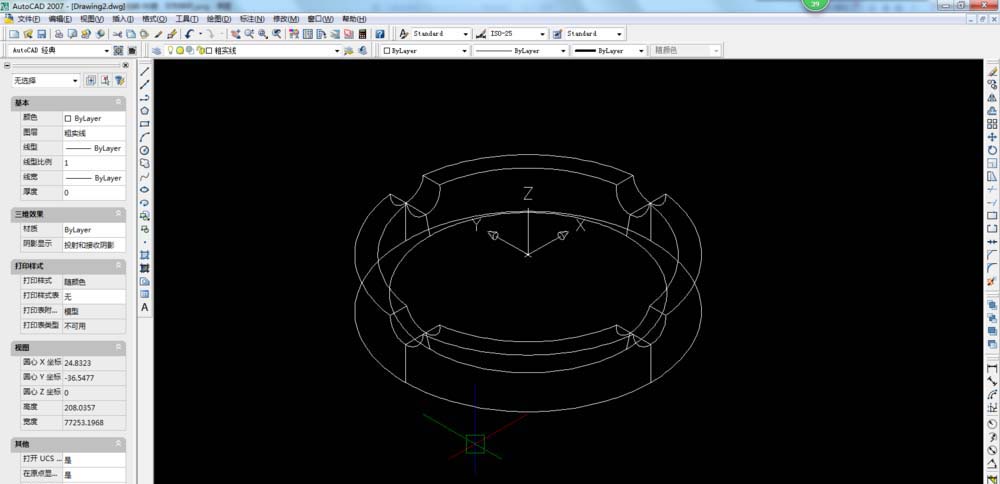Viewport: 1000px width, 484px height.
Task: Select the Rectangle draw tool
Action: point(145,124)
